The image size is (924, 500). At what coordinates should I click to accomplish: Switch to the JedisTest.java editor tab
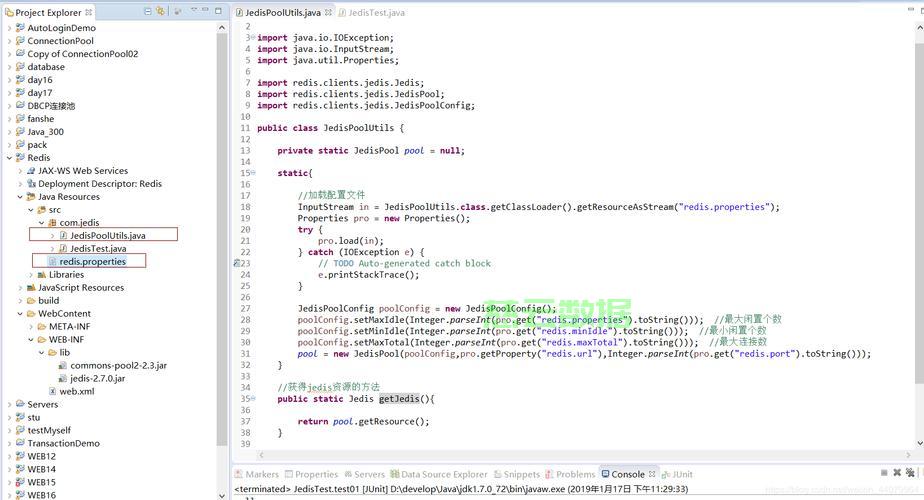371,12
